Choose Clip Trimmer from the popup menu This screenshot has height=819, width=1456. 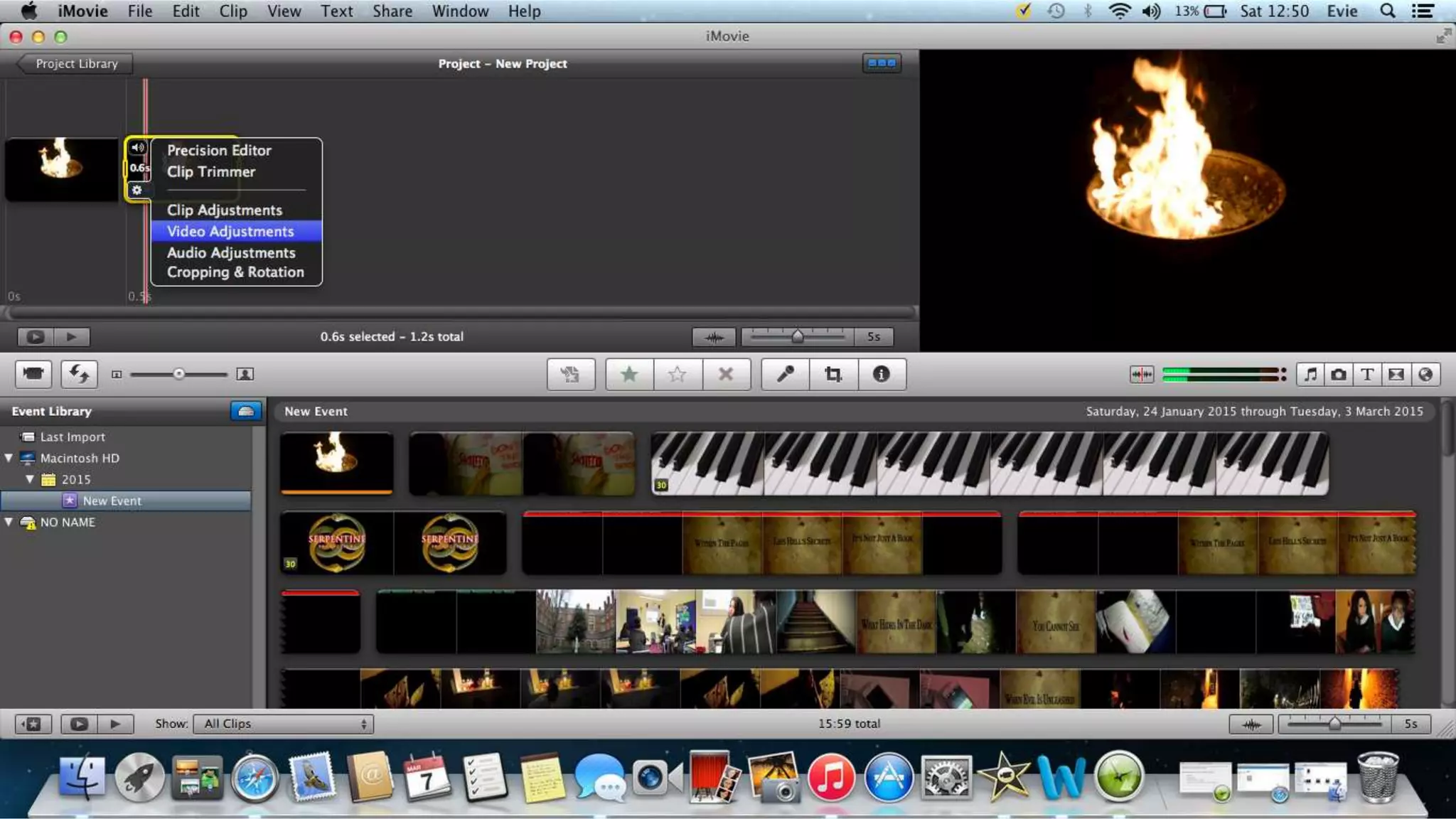(x=236, y=171)
